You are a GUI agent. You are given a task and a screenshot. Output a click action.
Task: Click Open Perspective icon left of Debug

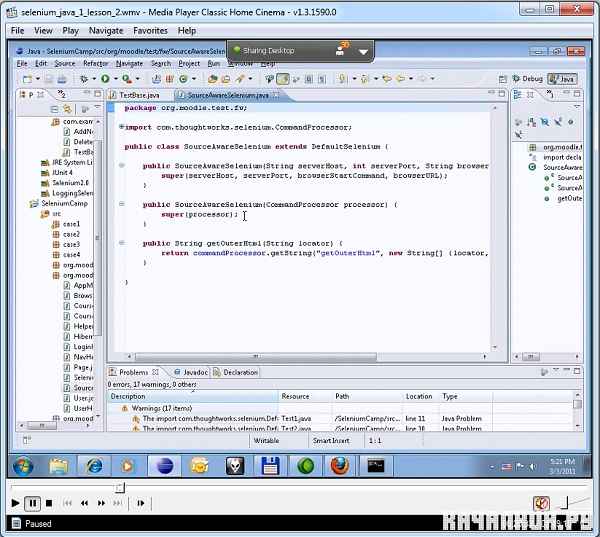click(502, 79)
